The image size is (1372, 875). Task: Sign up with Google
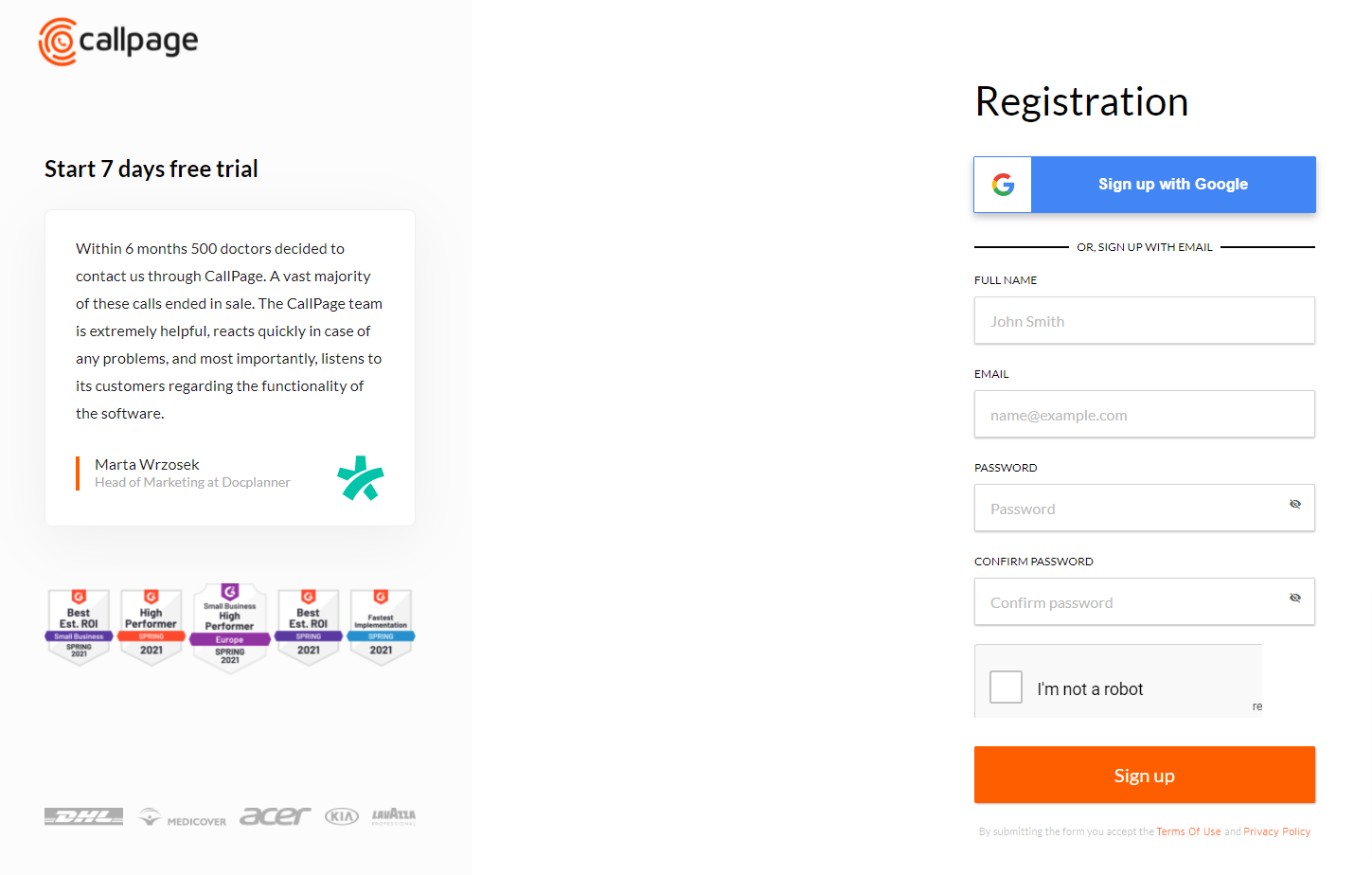1172,185
